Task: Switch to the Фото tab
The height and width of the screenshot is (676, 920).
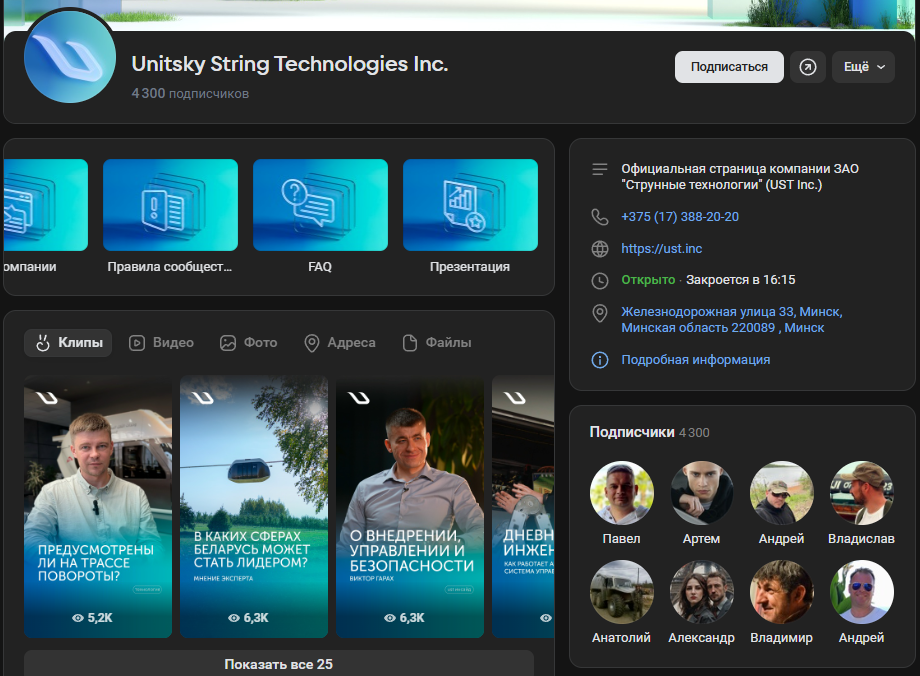Action: (x=248, y=343)
